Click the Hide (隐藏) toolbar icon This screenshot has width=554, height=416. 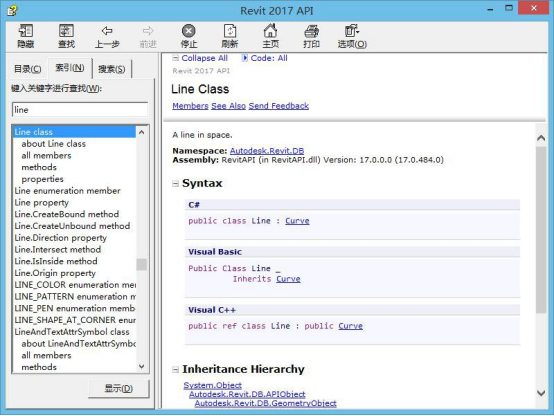click(x=26, y=31)
